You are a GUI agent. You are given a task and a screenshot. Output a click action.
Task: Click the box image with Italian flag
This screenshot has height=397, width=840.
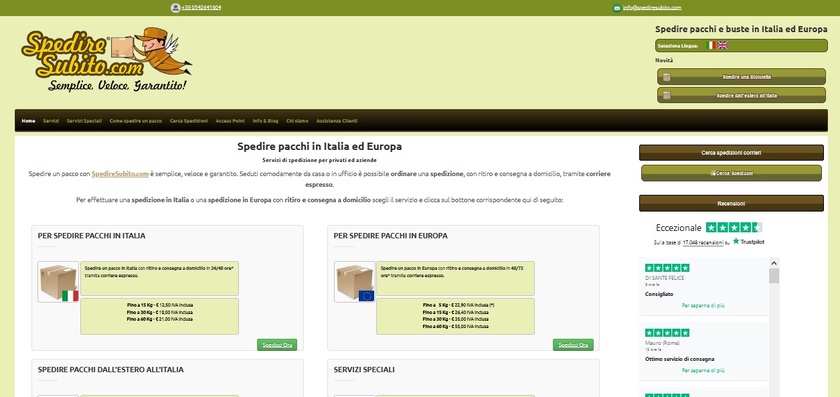click(x=58, y=282)
